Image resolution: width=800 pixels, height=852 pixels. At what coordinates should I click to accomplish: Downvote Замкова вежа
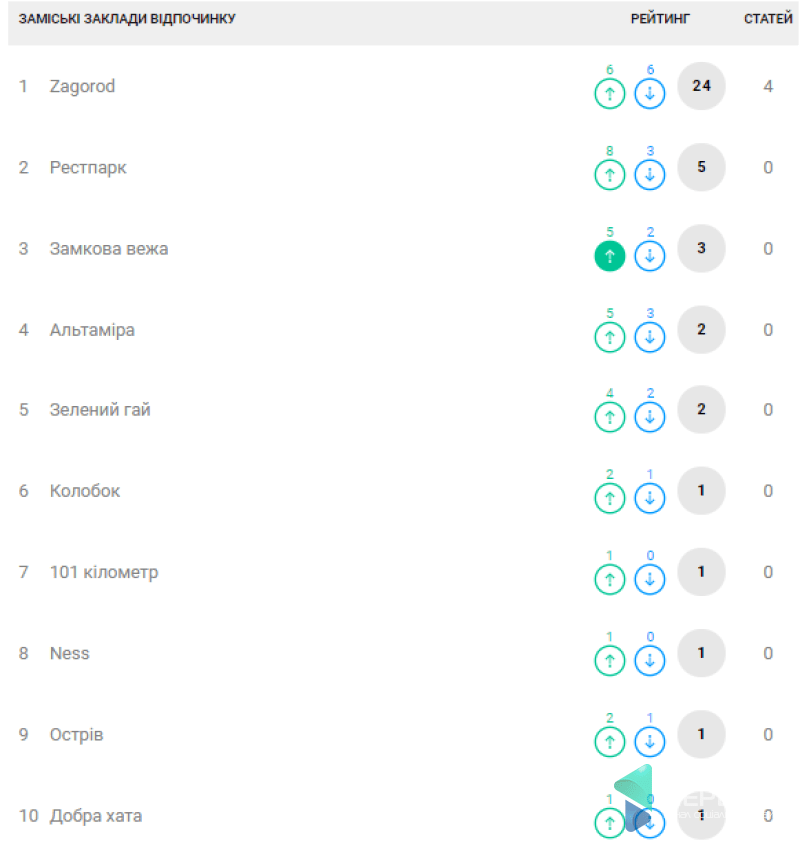650,256
